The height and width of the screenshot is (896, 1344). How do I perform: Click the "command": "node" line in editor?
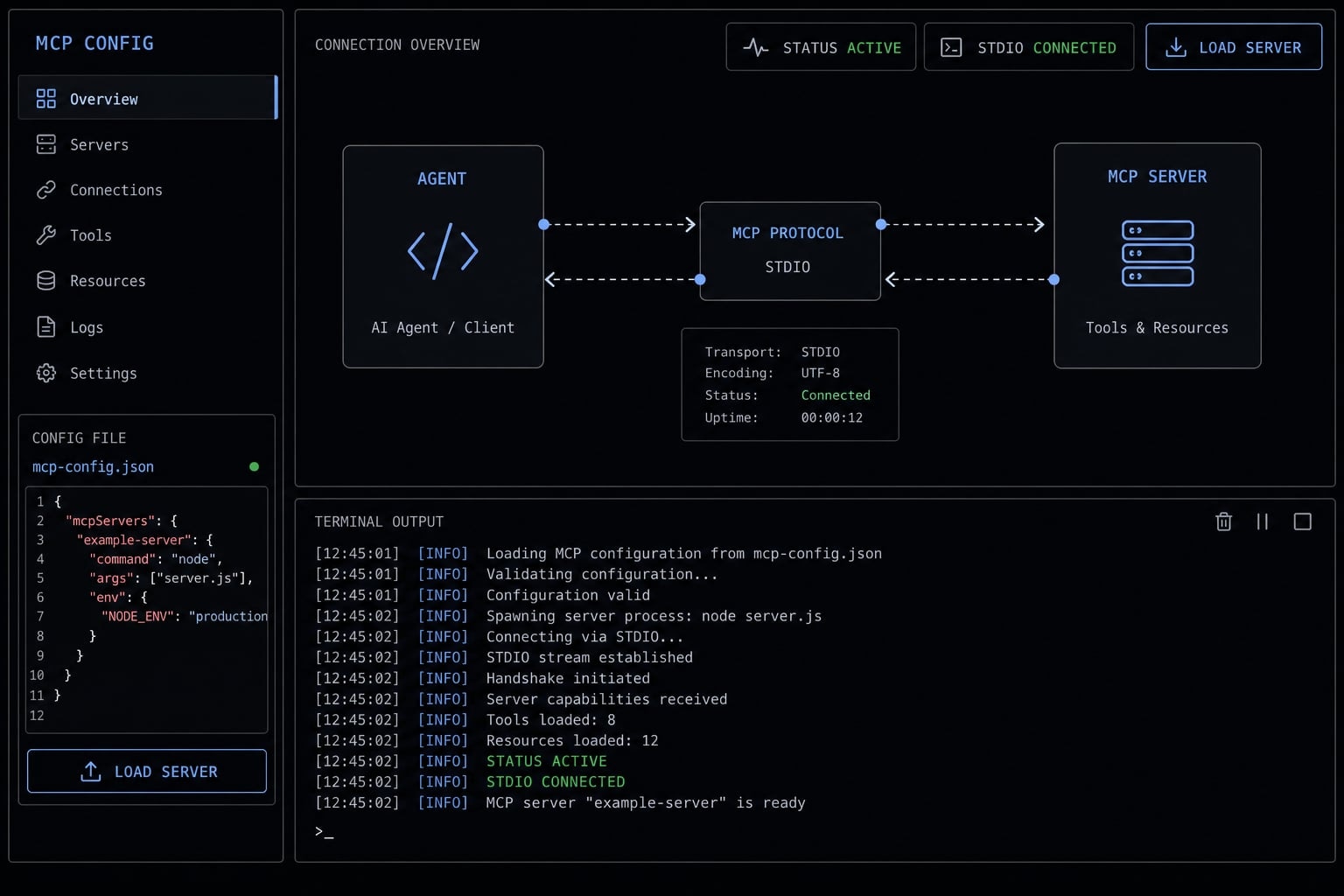156,559
